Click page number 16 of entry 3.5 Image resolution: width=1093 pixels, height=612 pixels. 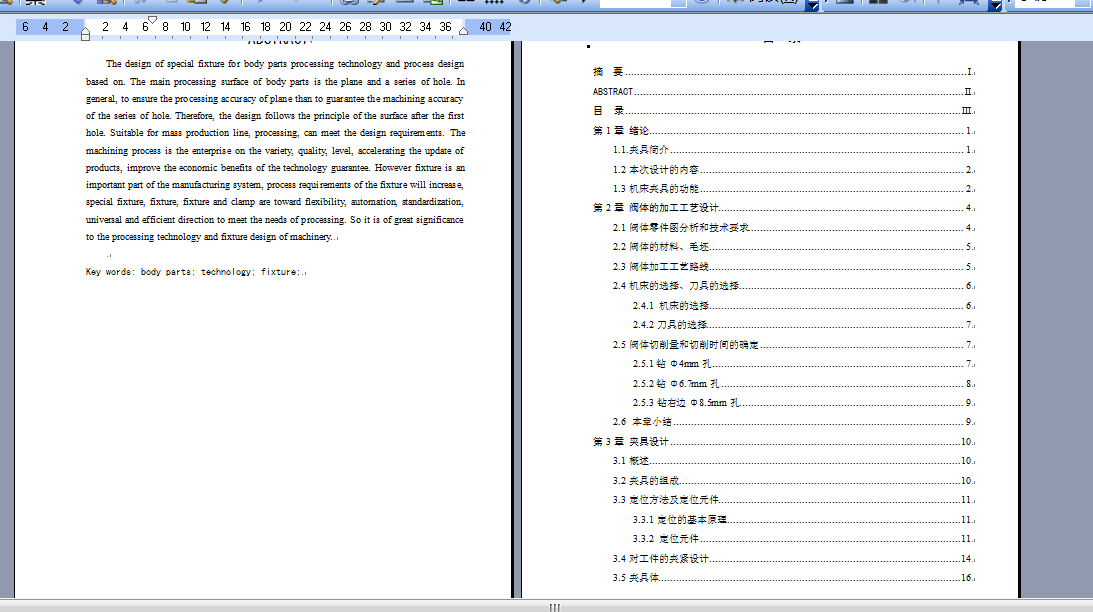[x=967, y=578]
